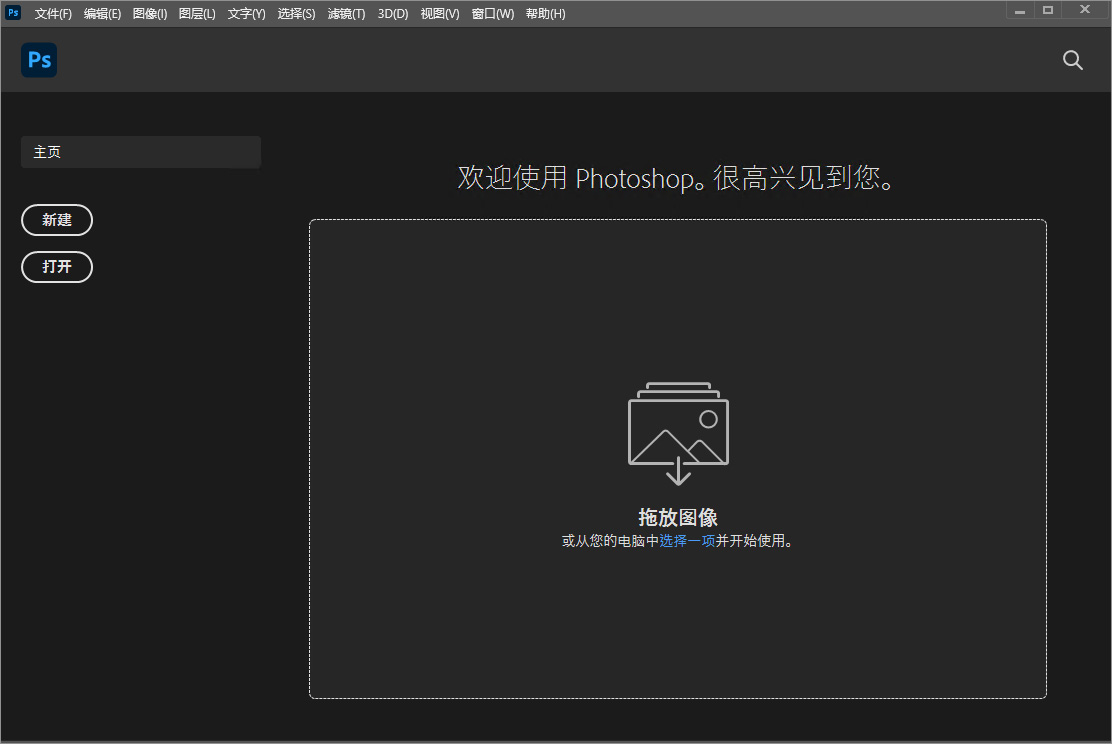Open the 图层(L) menu

click(197, 13)
